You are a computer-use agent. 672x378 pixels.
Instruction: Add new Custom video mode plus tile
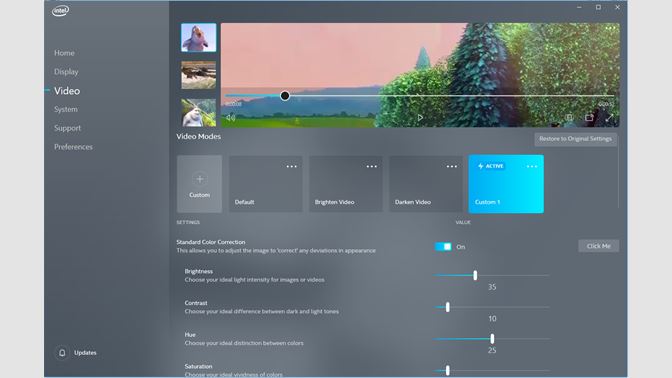(x=200, y=184)
